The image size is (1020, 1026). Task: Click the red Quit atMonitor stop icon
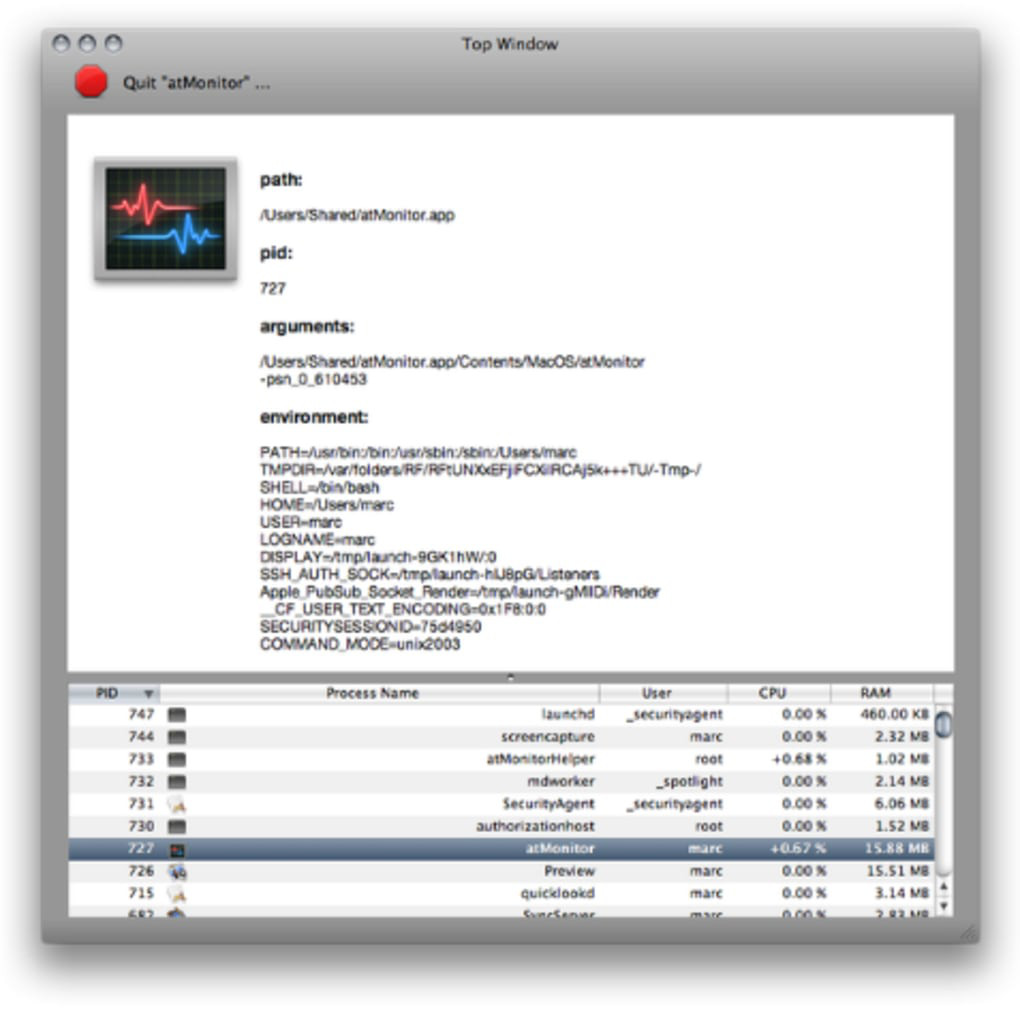click(x=91, y=82)
